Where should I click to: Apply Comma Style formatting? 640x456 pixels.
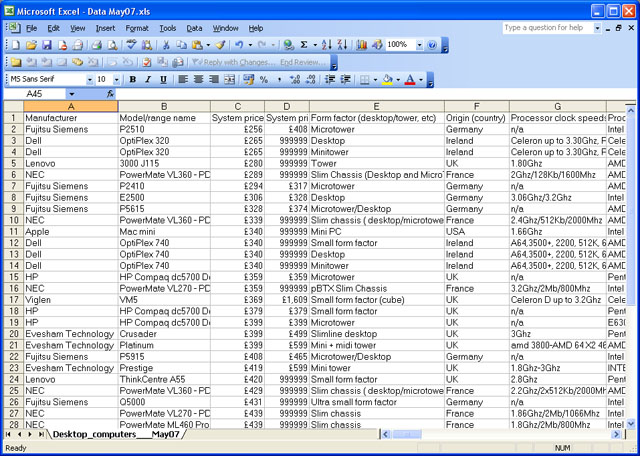pos(279,80)
